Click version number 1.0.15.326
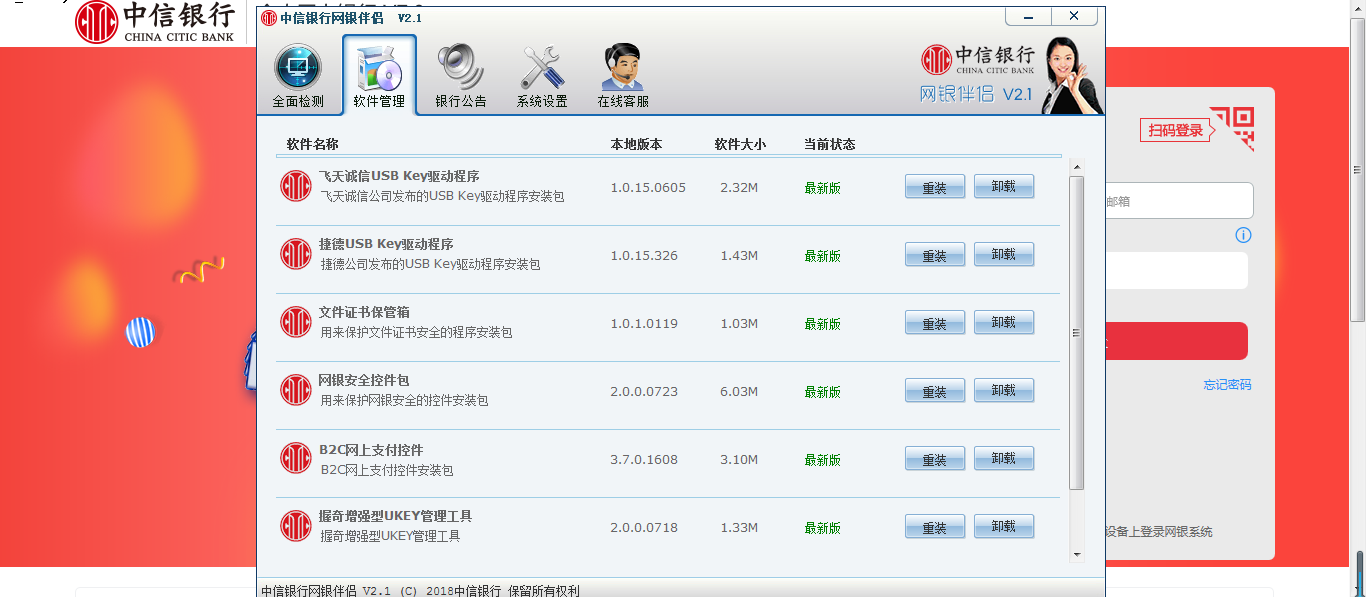1366x597 pixels. pos(644,256)
